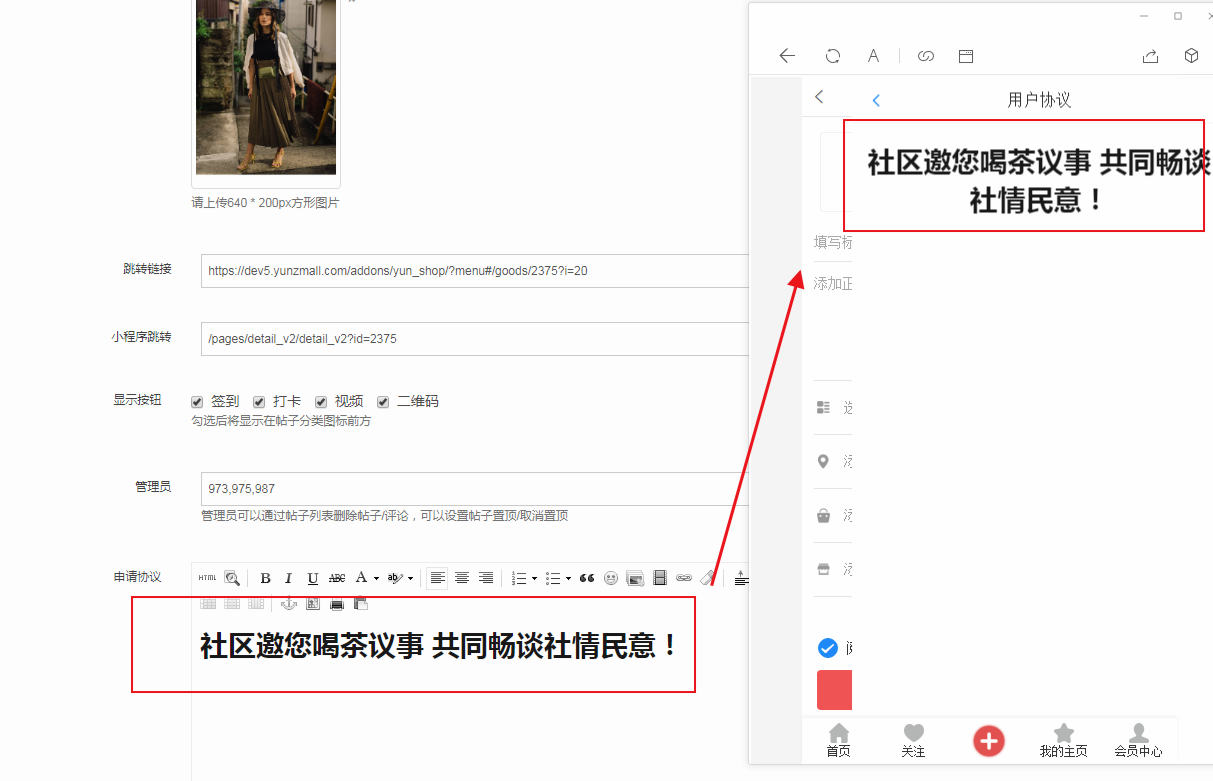Center align the editor text

click(x=462, y=578)
